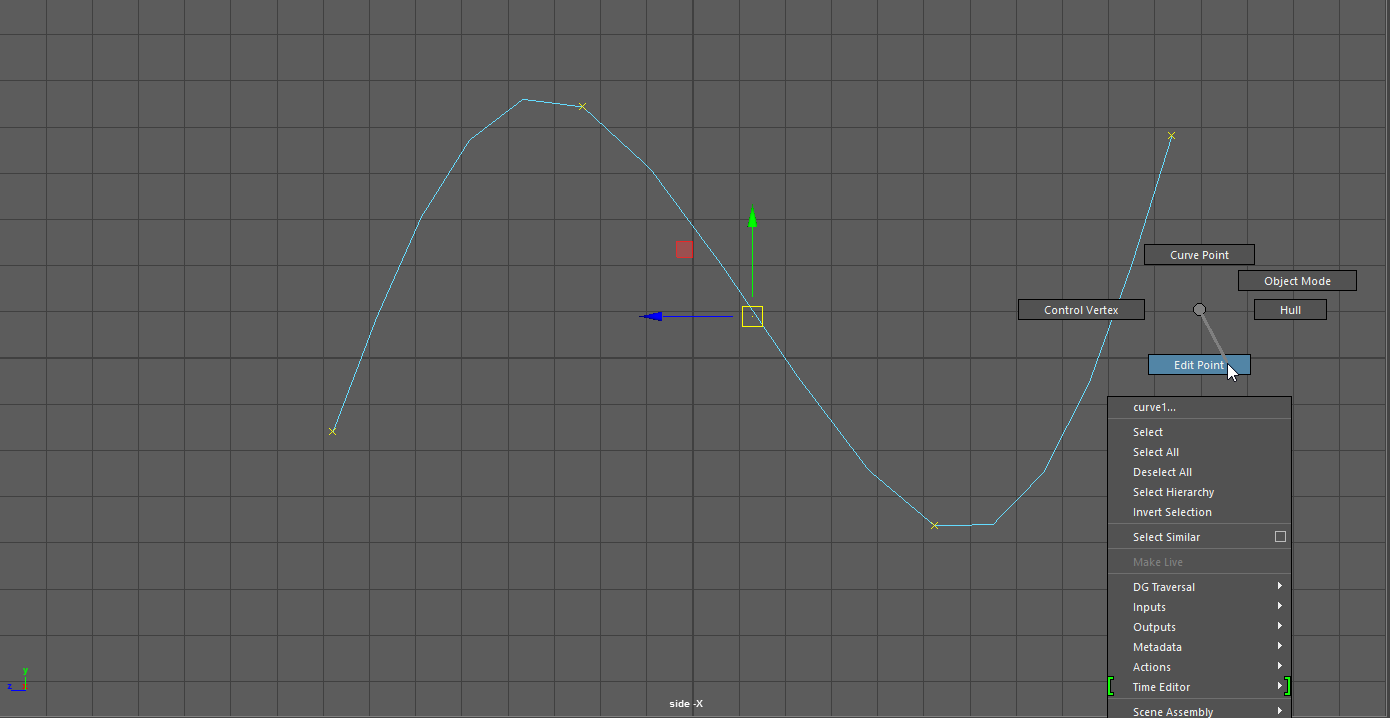Click the yellow center manipulator square
This screenshot has width=1390, height=718.
pos(752,317)
